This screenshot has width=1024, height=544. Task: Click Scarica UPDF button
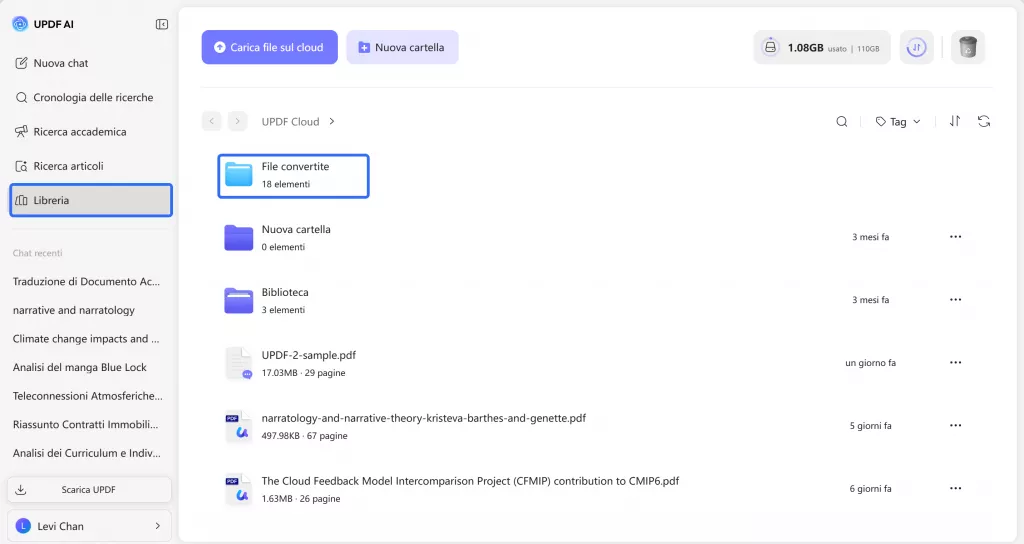pos(89,490)
